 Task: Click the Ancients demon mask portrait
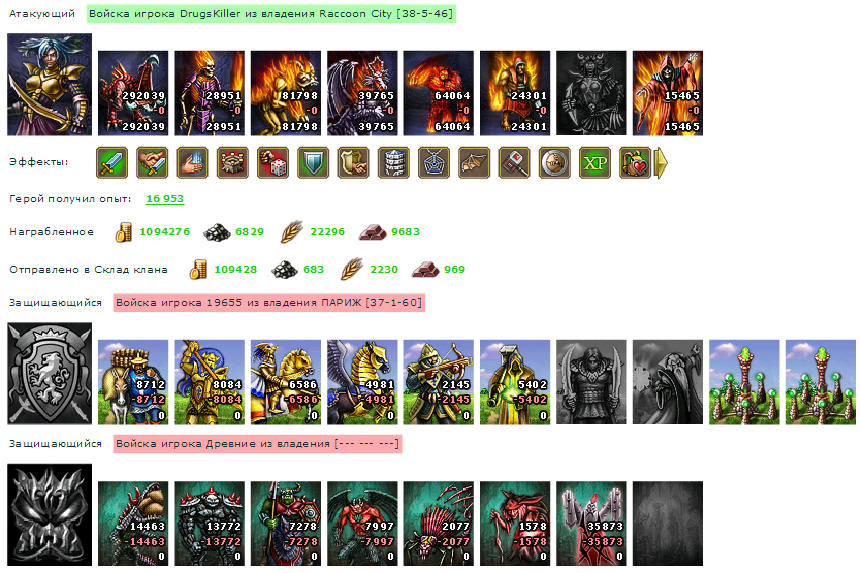coord(49,515)
